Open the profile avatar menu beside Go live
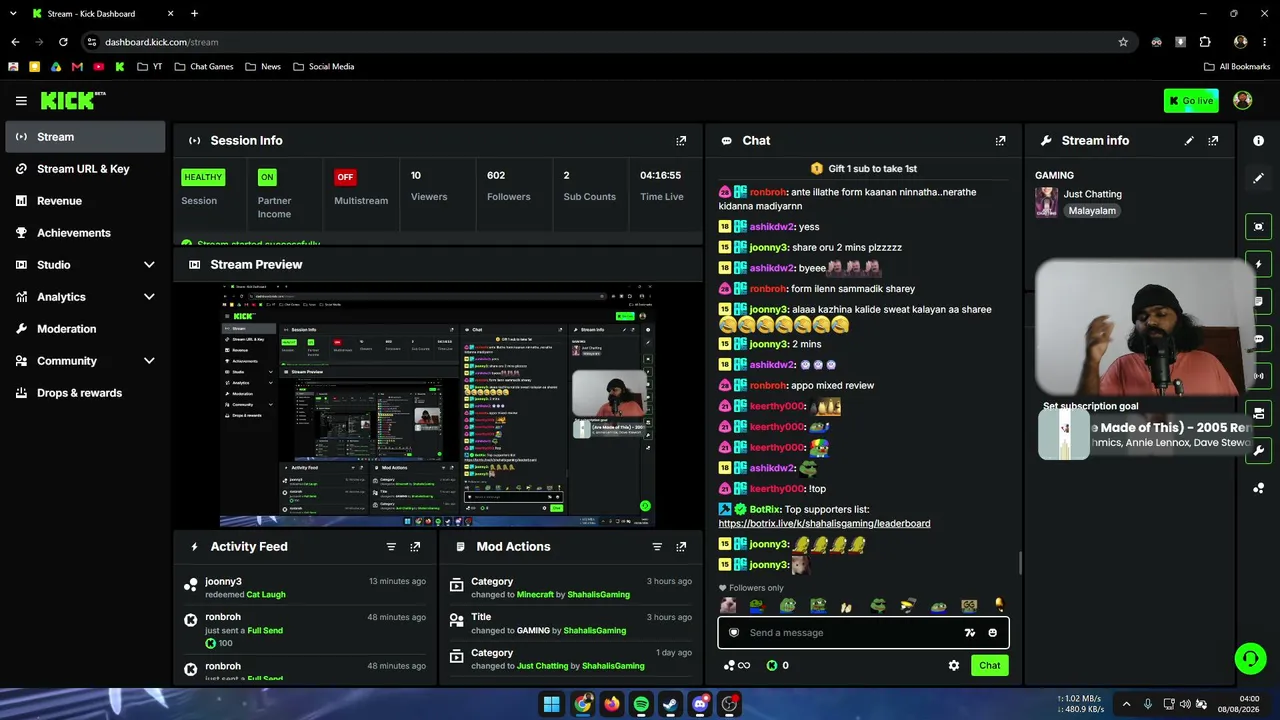The height and width of the screenshot is (720, 1280). 1243,100
